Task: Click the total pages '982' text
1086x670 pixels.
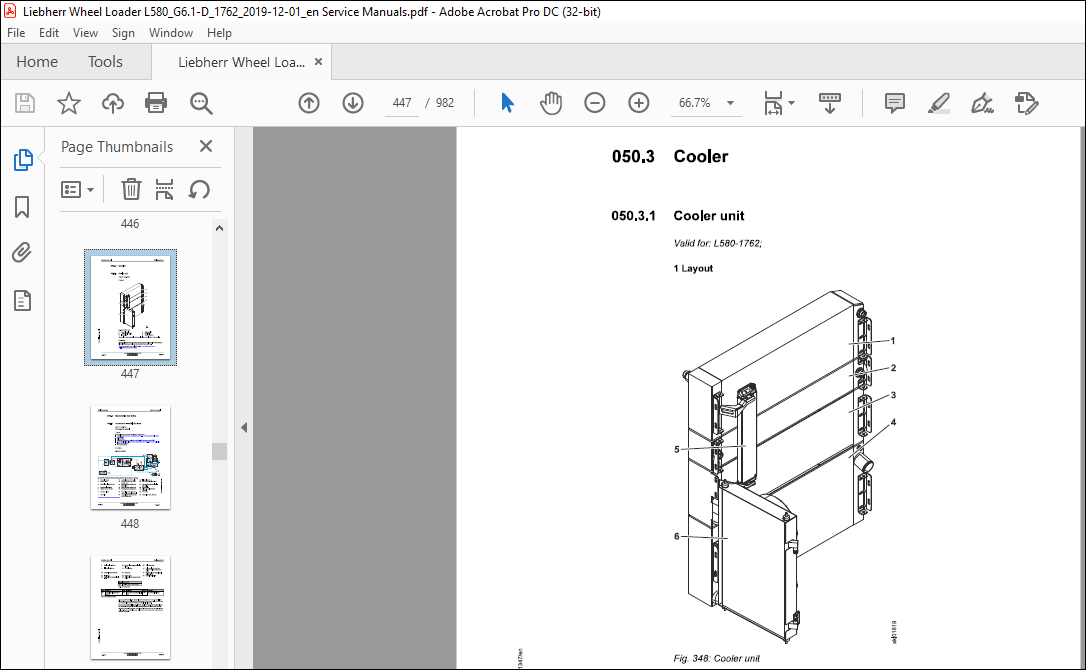Action: [x=445, y=103]
